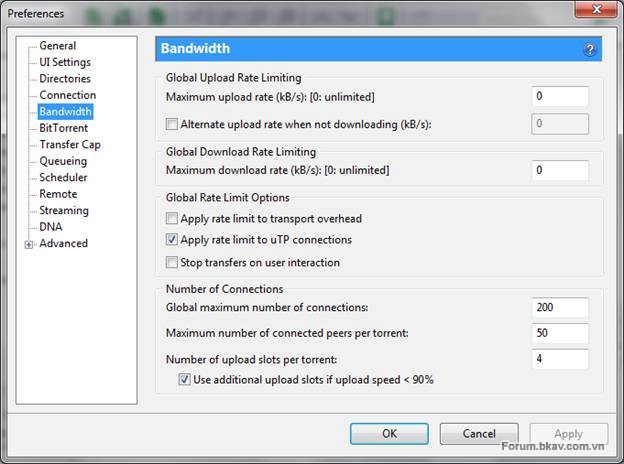Uncheck Apply rate limit to uTP connections
This screenshot has width=624, height=464.
pos(173,240)
